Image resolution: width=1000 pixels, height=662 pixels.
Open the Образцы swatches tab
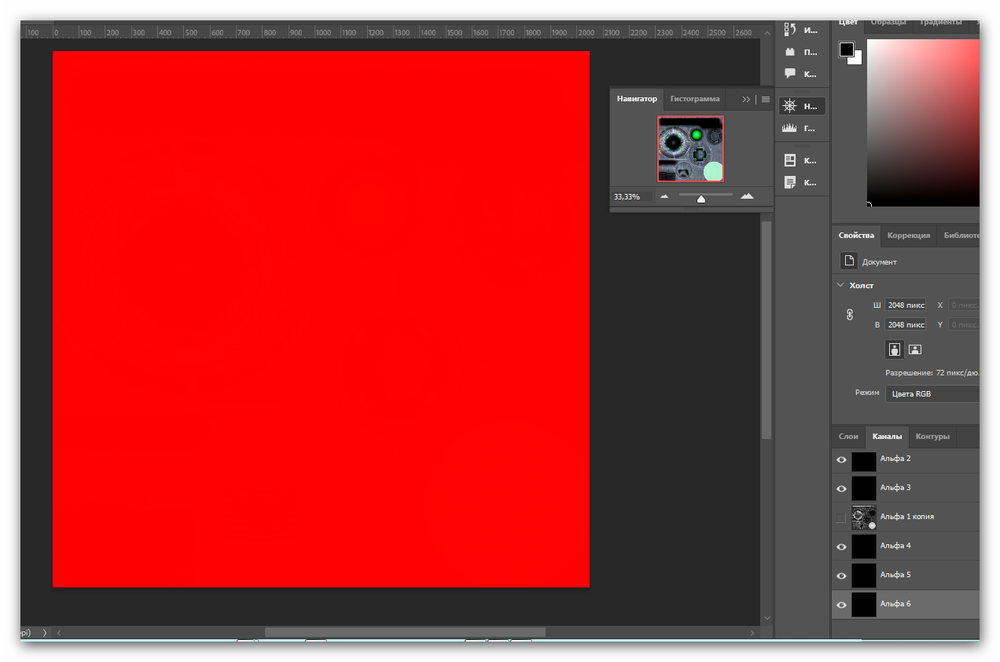click(x=888, y=22)
